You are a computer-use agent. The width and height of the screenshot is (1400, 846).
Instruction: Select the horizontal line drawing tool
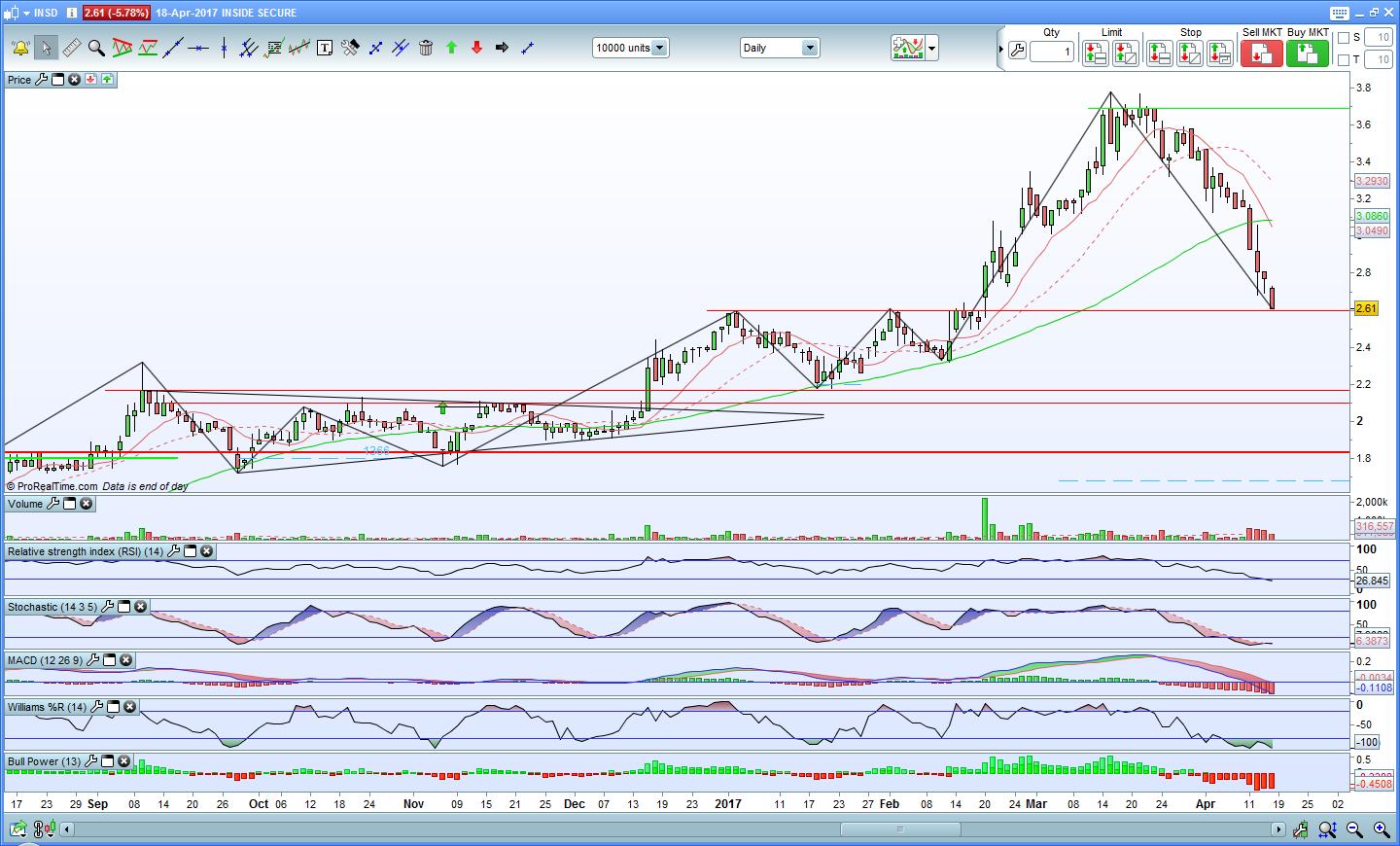pyautogui.click(x=198, y=48)
